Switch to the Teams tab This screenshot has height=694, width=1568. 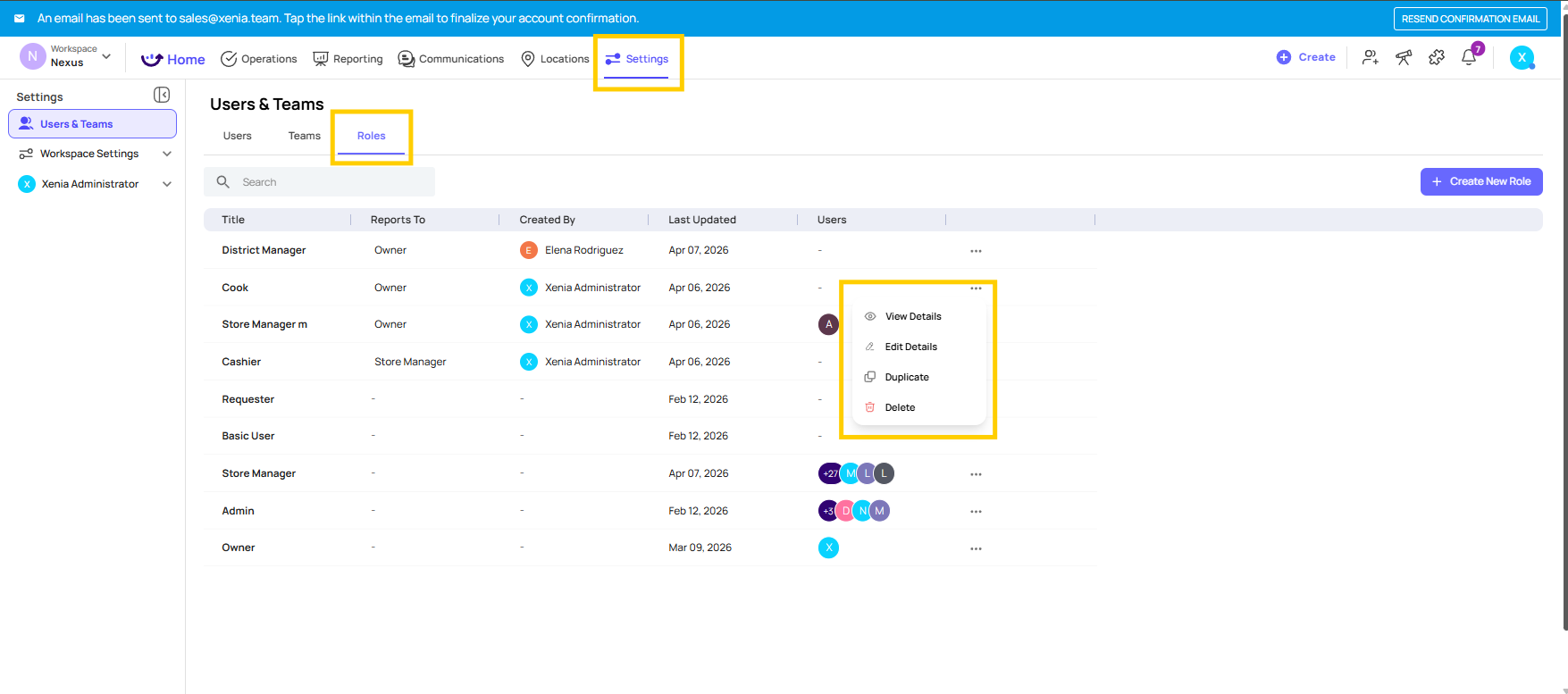(304, 136)
